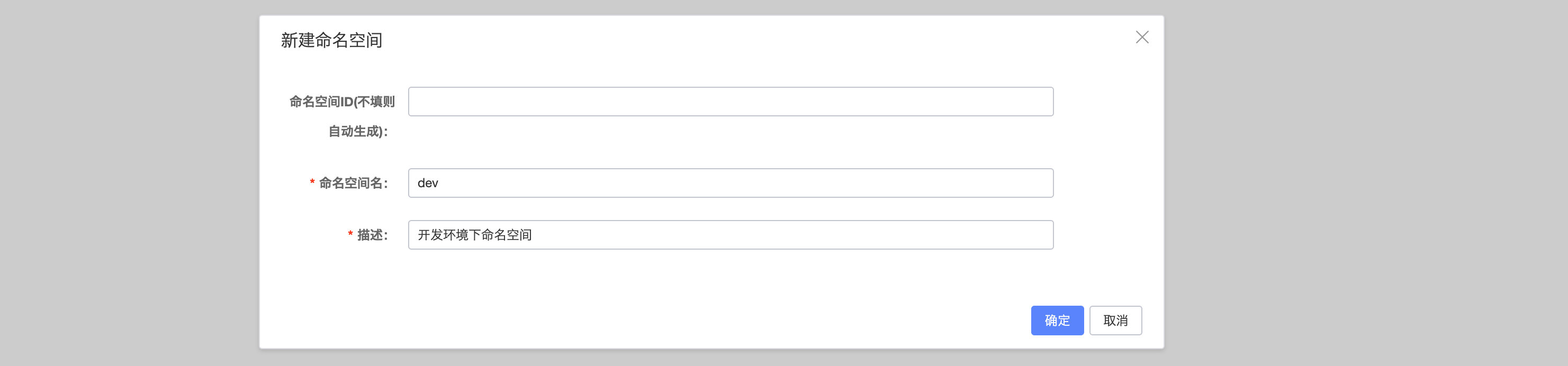Click the gray overlay left of dialog

[129, 182]
